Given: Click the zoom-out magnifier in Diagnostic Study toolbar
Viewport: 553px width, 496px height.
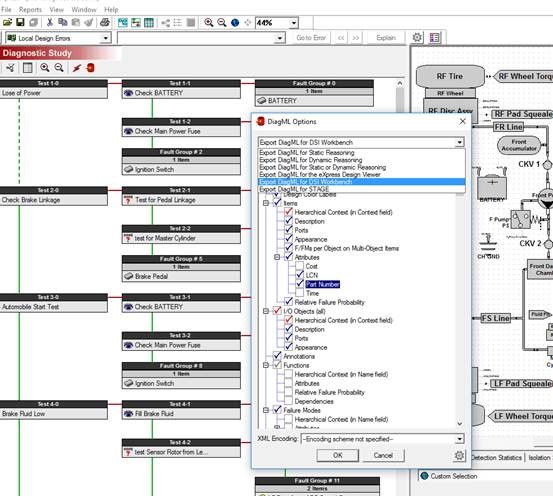Looking at the screenshot, I should (x=59, y=67).
